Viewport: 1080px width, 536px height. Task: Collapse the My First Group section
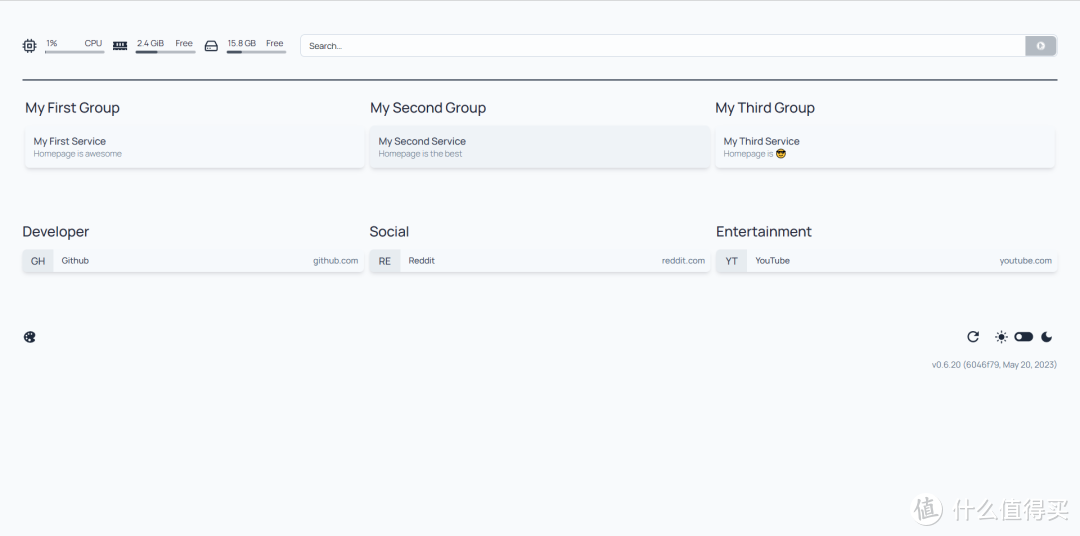pyautogui.click(x=72, y=108)
